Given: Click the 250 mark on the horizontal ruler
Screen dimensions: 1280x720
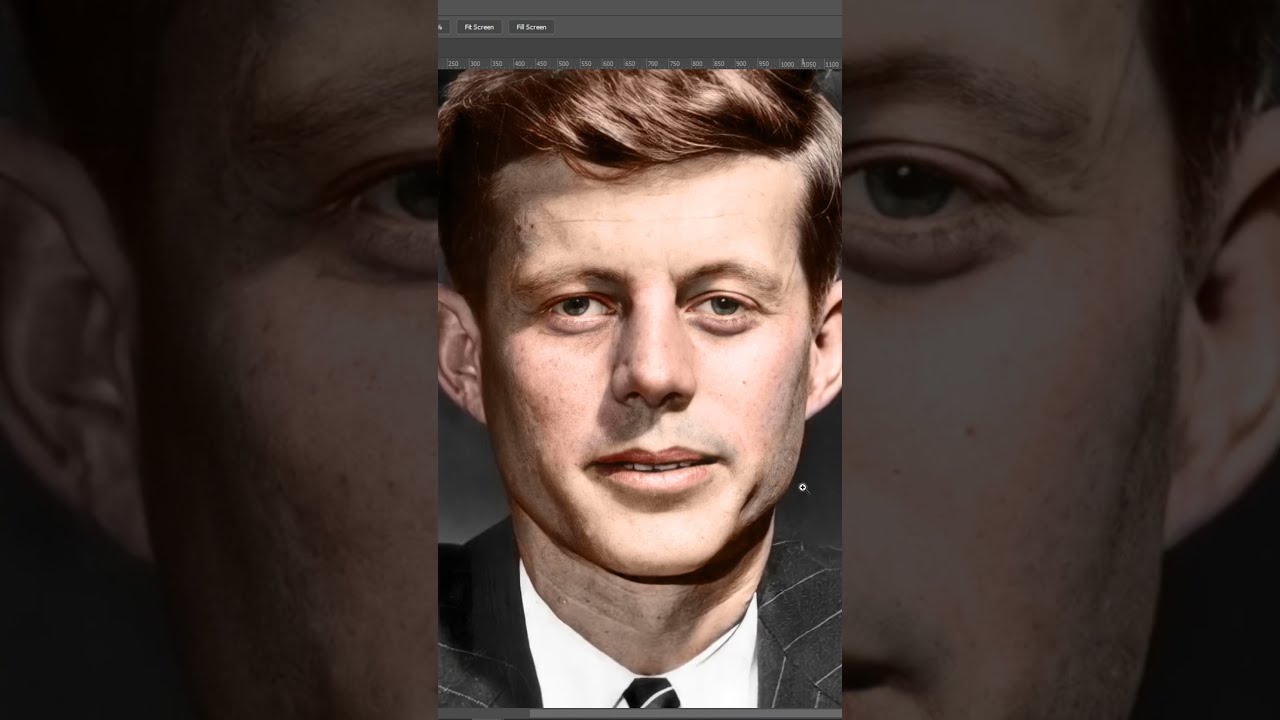Looking at the screenshot, I should (x=452, y=63).
